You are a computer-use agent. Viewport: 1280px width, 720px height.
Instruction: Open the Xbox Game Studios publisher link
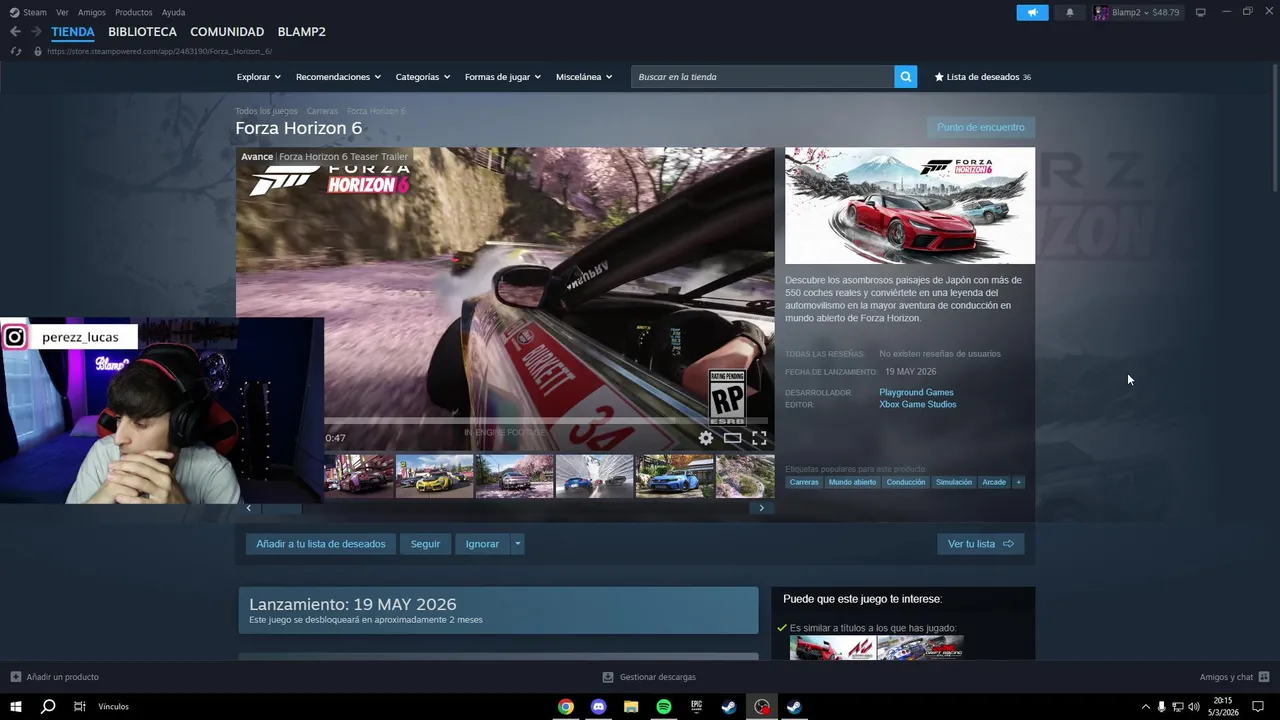(918, 404)
